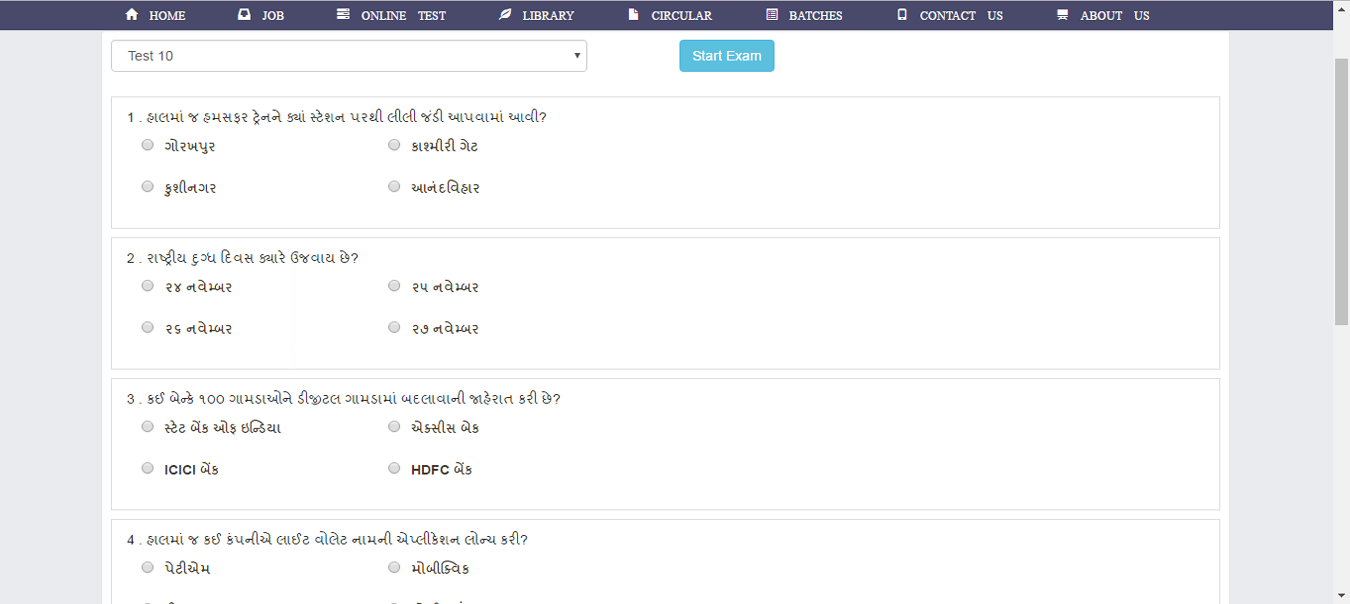The width and height of the screenshot is (1350, 604).
Task: Open the CIRCULAR menu item
Action: pyautogui.click(x=681, y=16)
